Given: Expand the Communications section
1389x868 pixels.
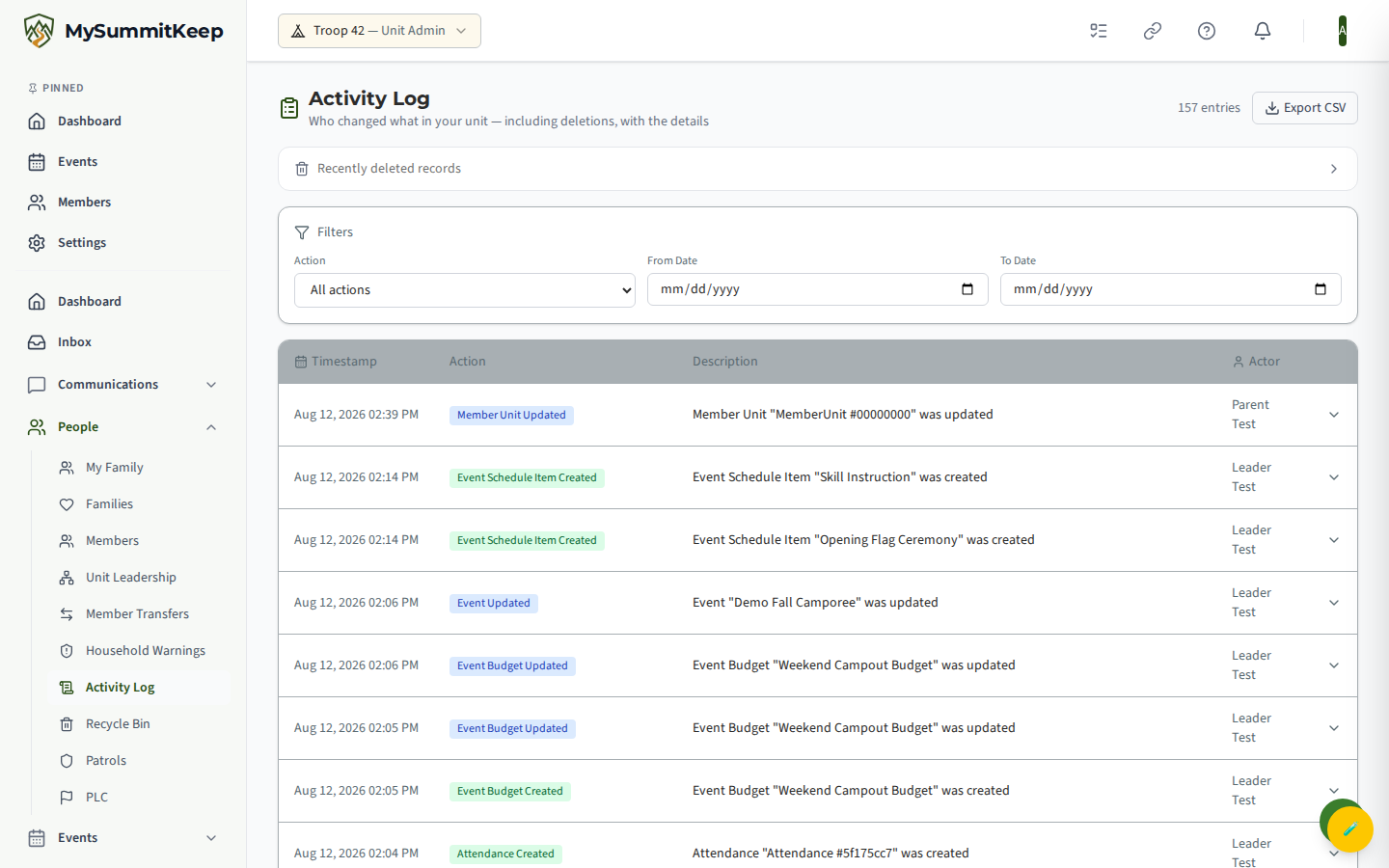Looking at the screenshot, I should tap(123, 385).
